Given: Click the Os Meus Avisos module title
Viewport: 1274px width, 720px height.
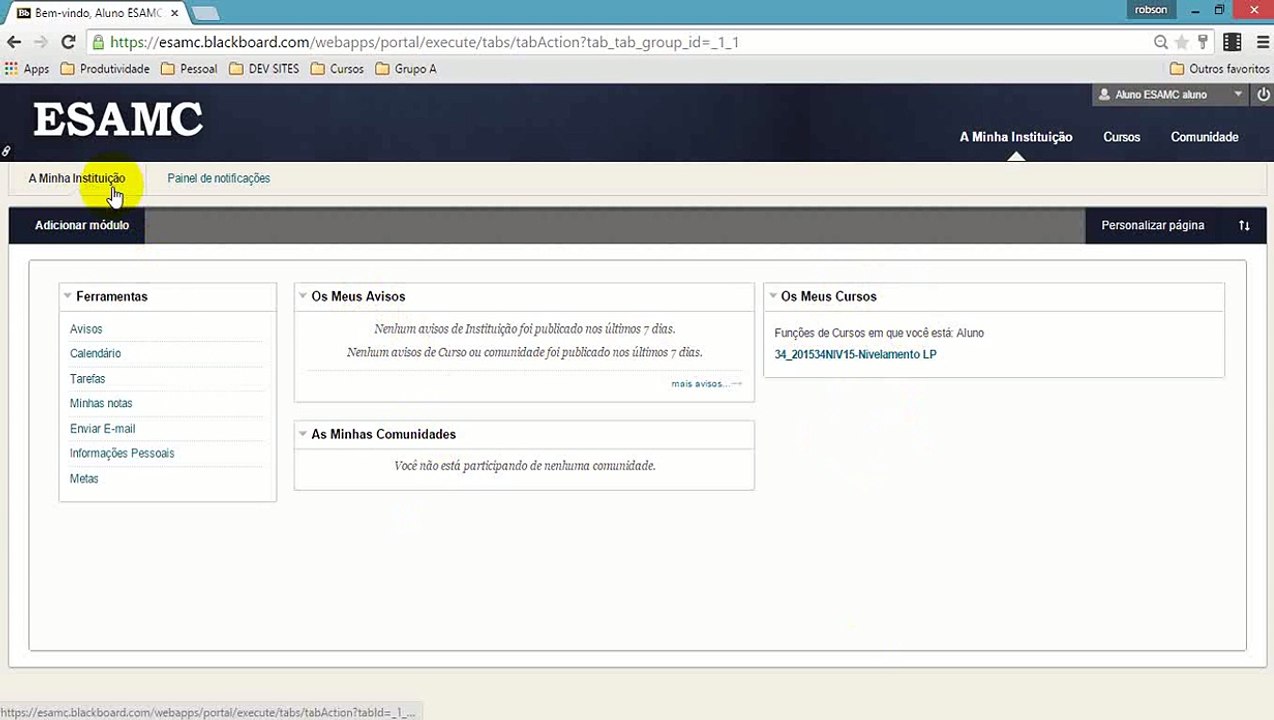Looking at the screenshot, I should 358,296.
